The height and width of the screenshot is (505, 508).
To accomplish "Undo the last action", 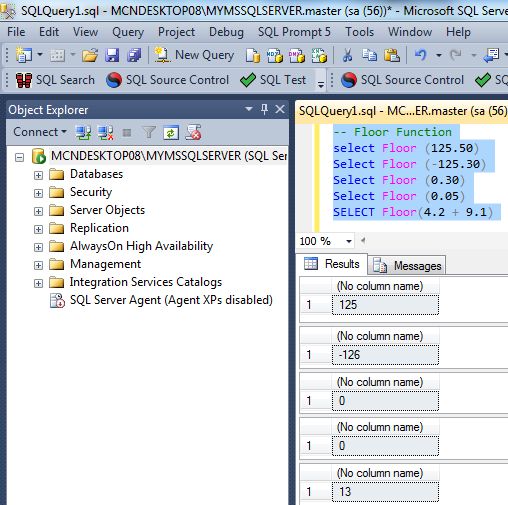I will (x=421, y=55).
